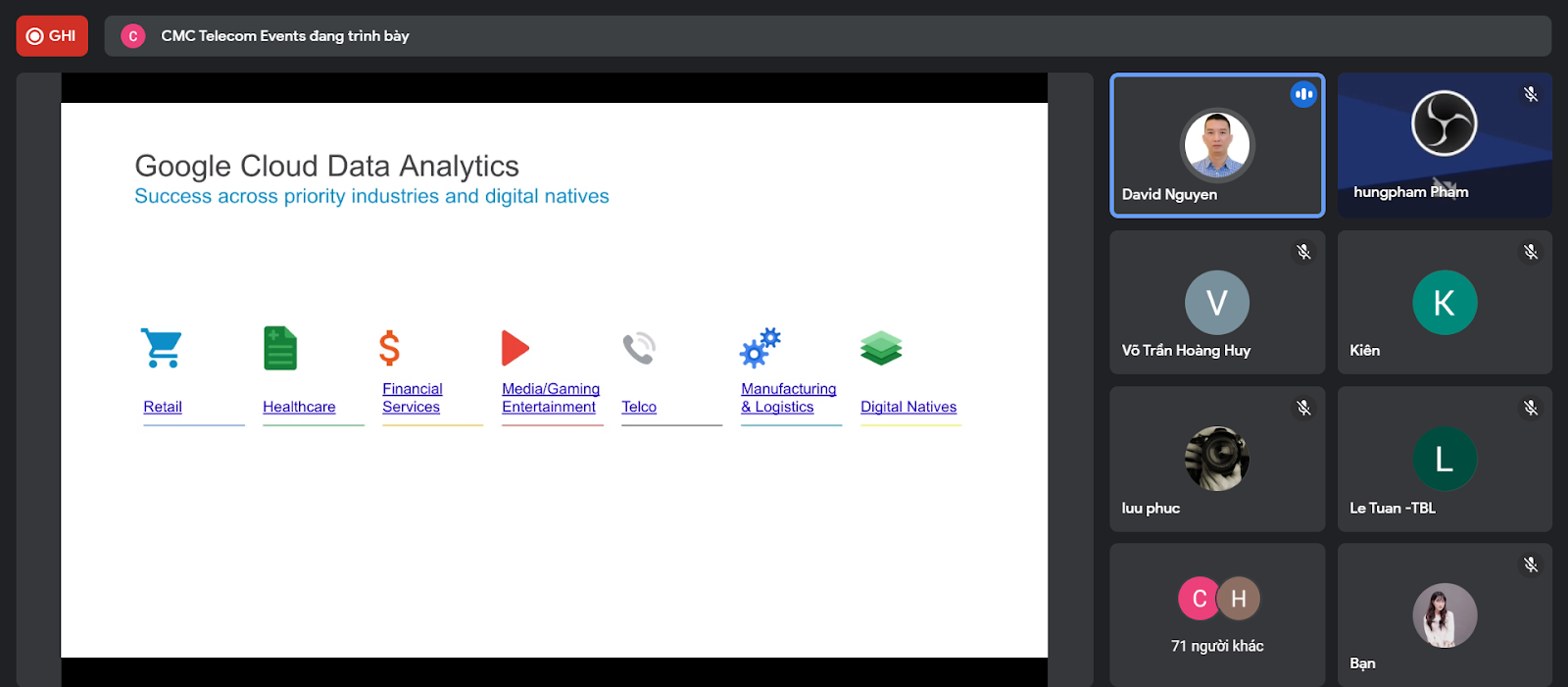Image resolution: width=1568 pixels, height=687 pixels.
Task: Open the '71 người khác' participants tile
Action: click(x=1217, y=615)
